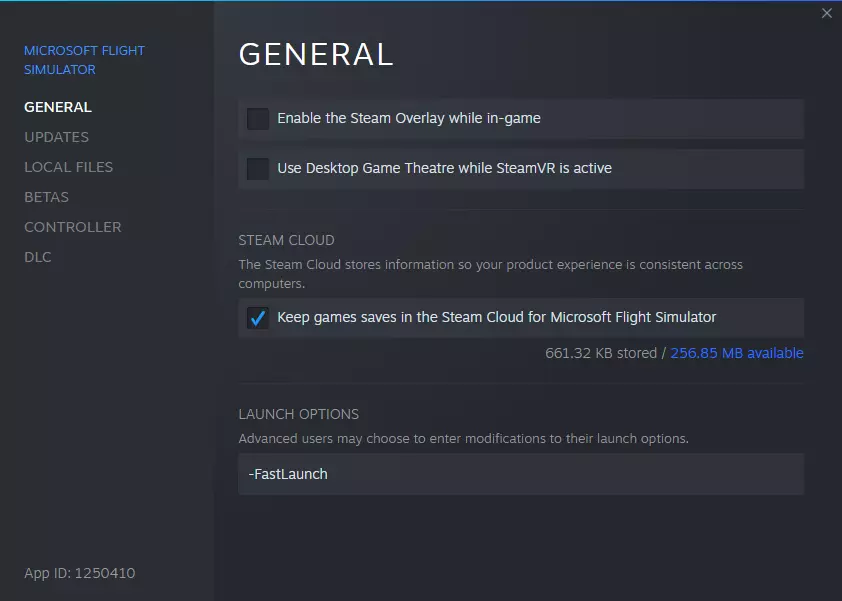Image resolution: width=842 pixels, height=601 pixels.
Task: Open the Controller settings section
Action: tap(72, 227)
